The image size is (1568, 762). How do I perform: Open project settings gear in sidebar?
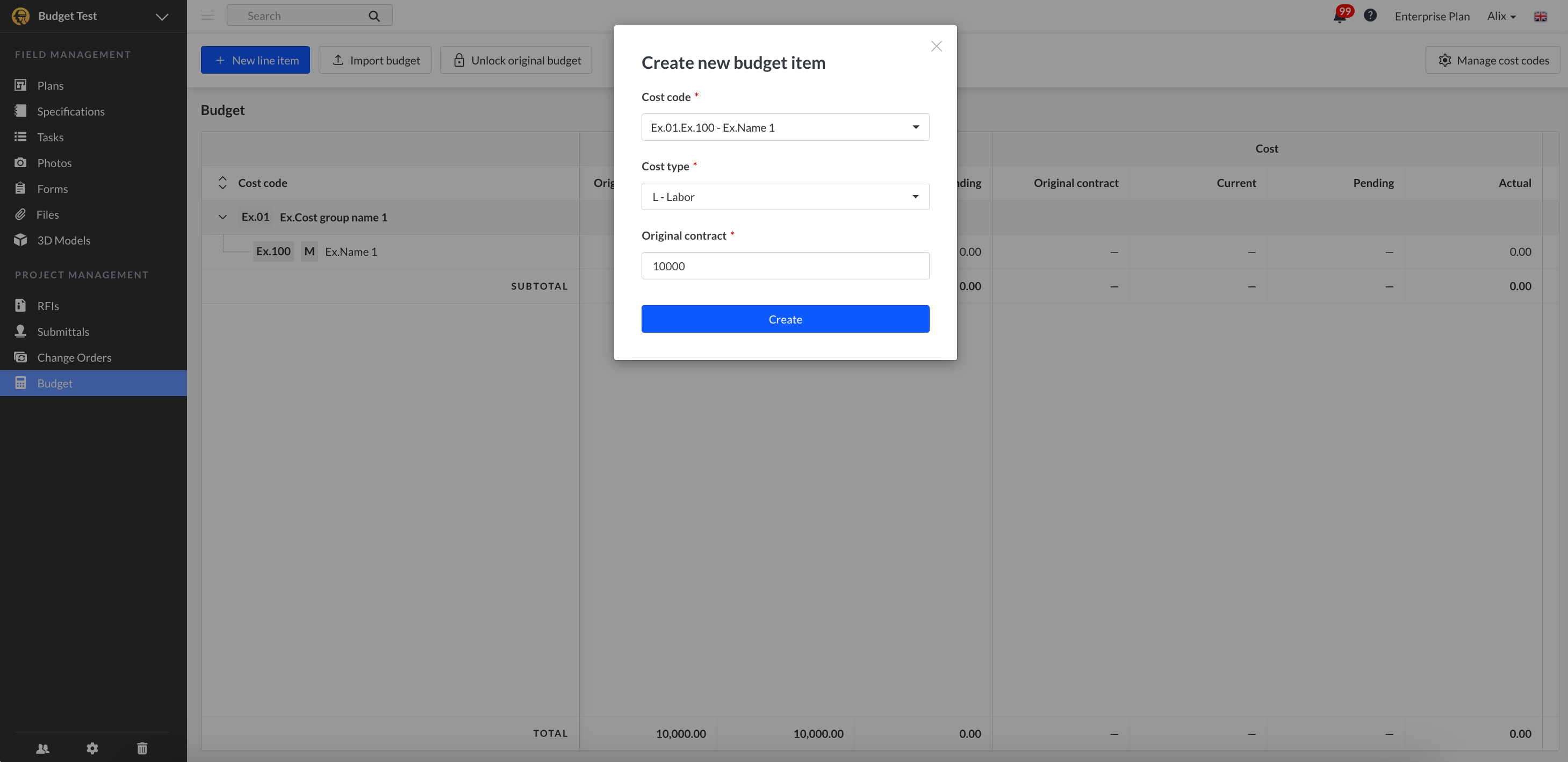pyautogui.click(x=92, y=748)
